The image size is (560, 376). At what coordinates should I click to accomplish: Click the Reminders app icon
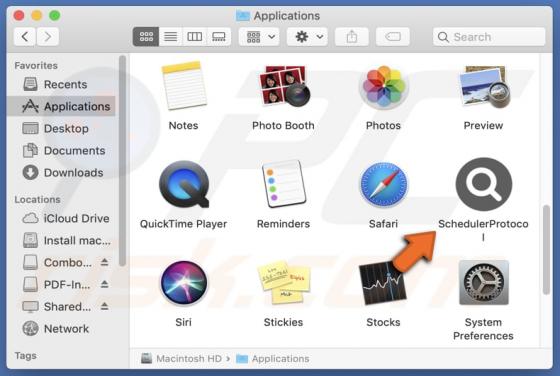pyautogui.click(x=284, y=184)
